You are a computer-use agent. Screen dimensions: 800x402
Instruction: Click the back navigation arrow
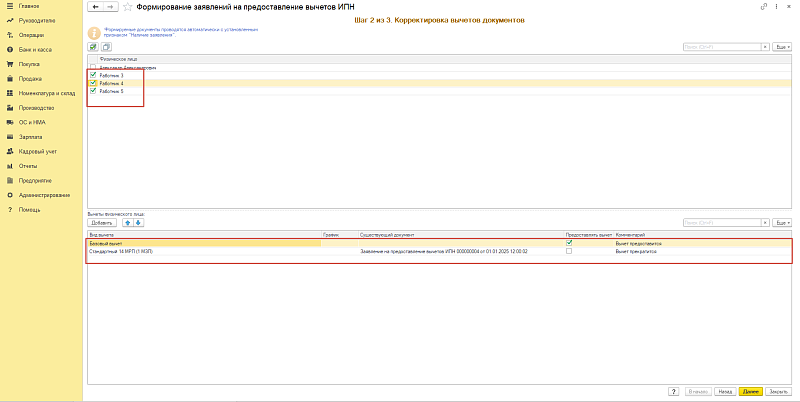pos(95,7)
